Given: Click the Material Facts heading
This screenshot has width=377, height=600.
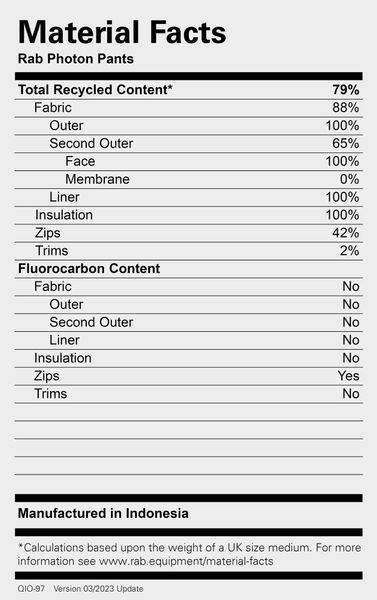Looking at the screenshot, I should (x=122, y=32).
